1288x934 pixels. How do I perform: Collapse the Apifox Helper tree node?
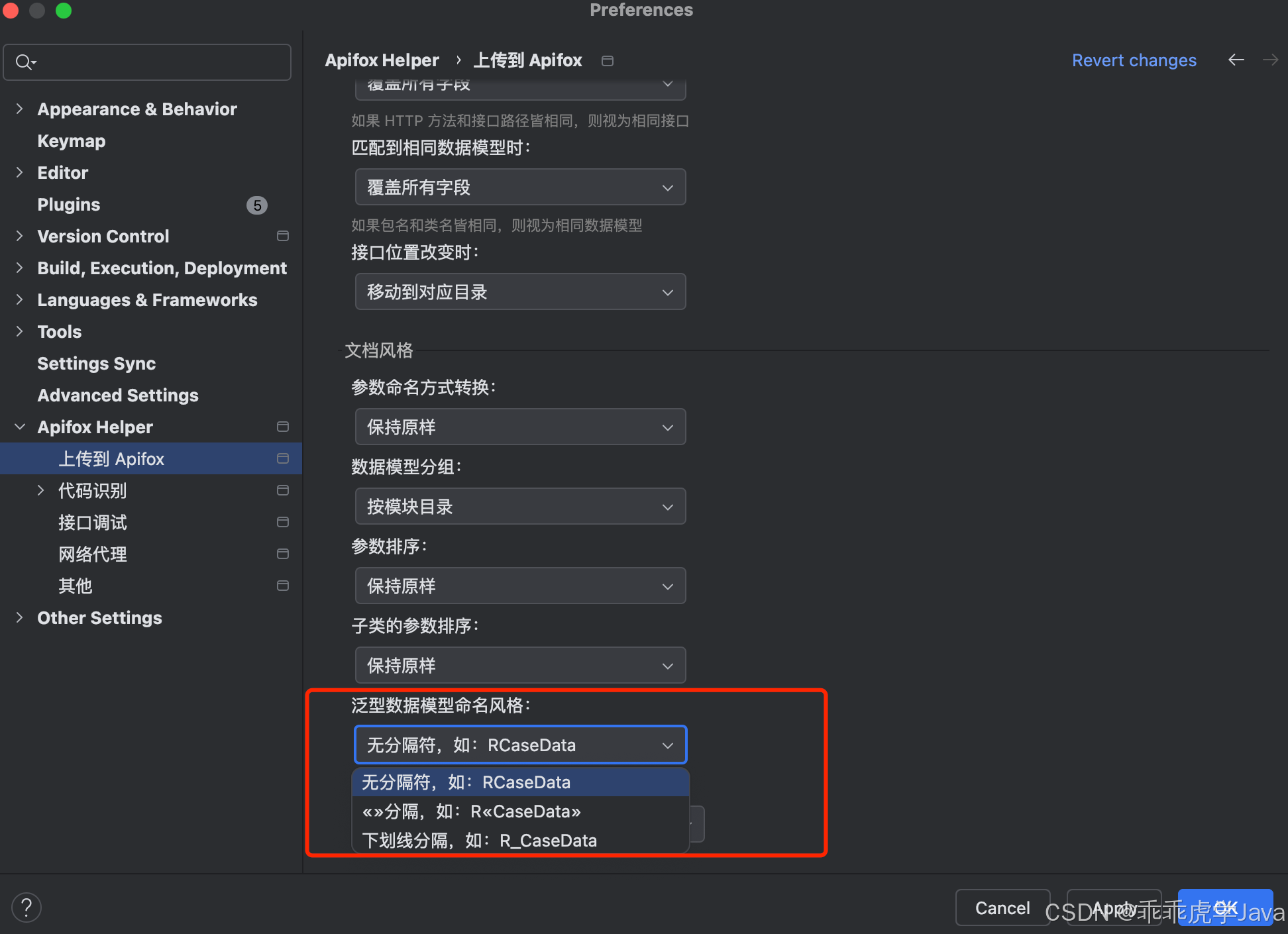[x=20, y=427]
